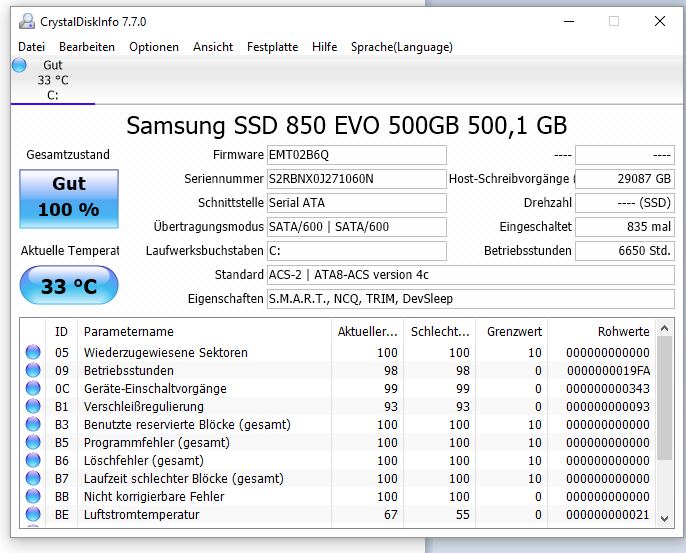The width and height of the screenshot is (686, 553).
Task: Click the Seriennummer field S2RBNX0J271060N
Action: coord(357,179)
